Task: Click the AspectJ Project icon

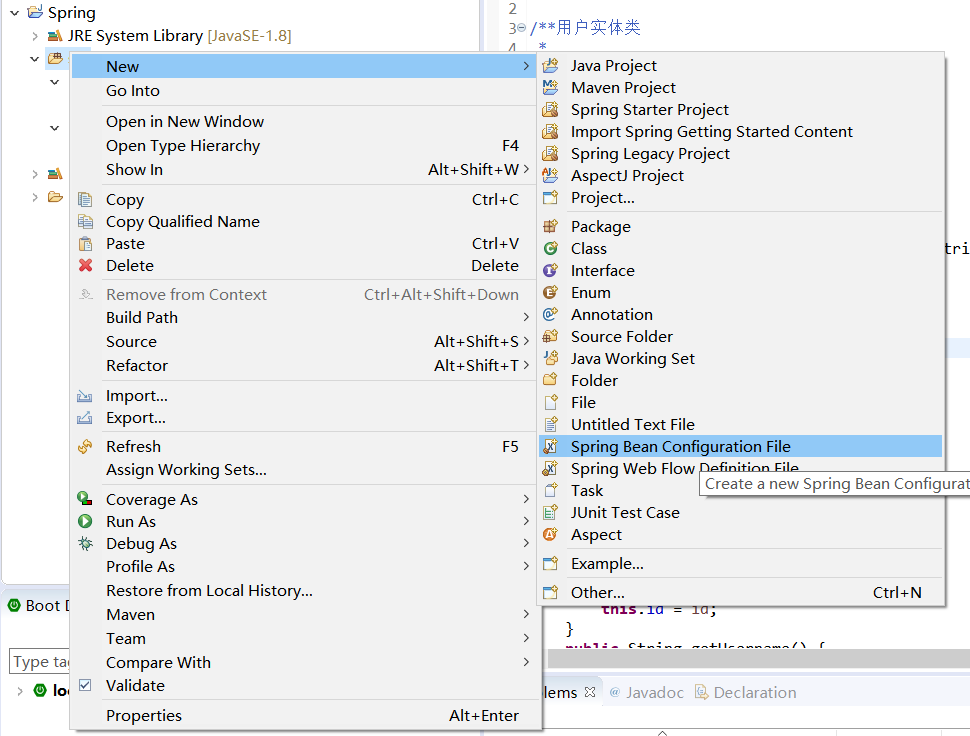Action: (550, 176)
